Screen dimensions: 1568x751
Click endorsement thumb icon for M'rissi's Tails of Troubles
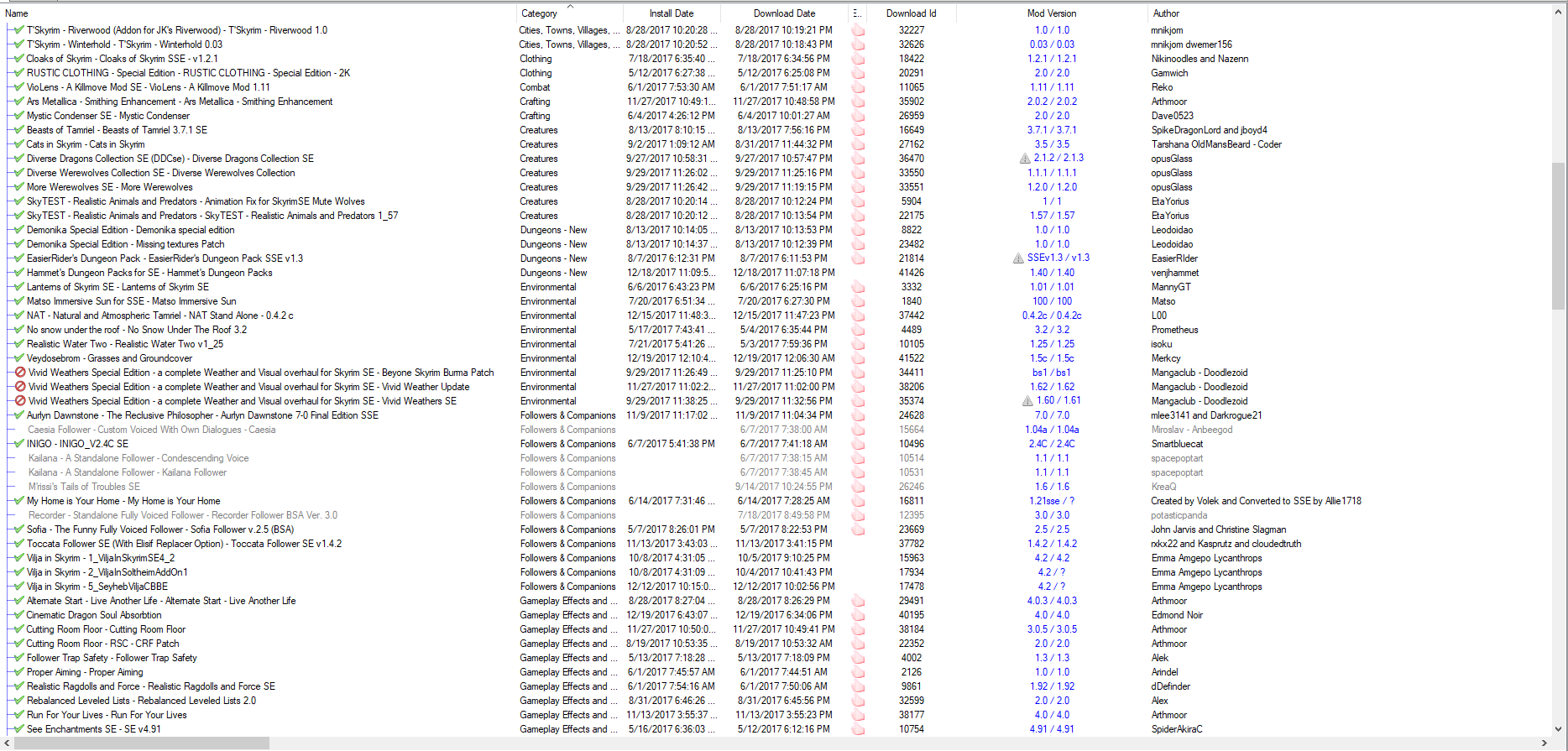[858, 487]
